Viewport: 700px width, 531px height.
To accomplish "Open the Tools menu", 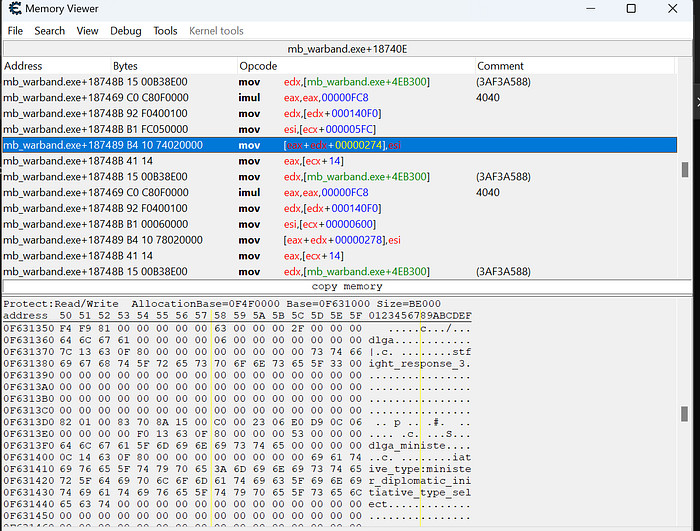I will 165,31.
